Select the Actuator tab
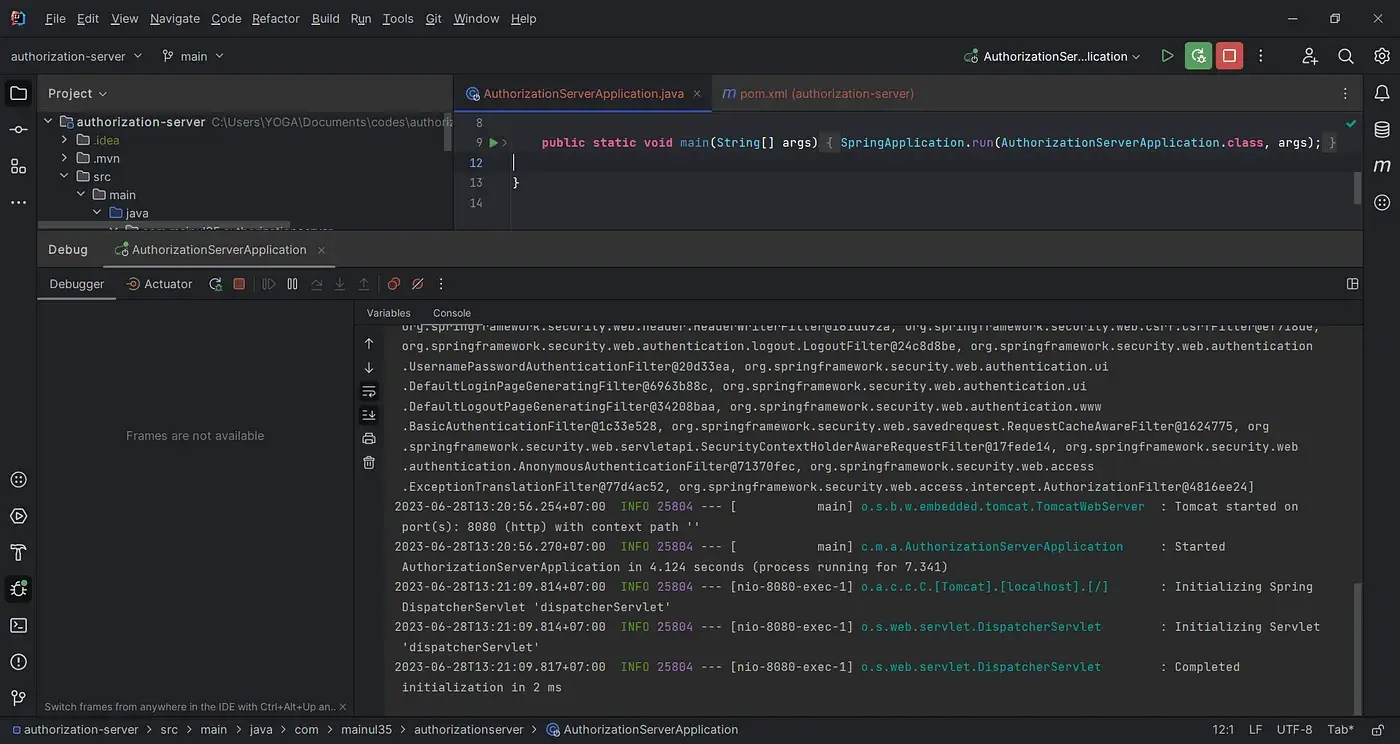The height and width of the screenshot is (744, 1400). point(160,284)
